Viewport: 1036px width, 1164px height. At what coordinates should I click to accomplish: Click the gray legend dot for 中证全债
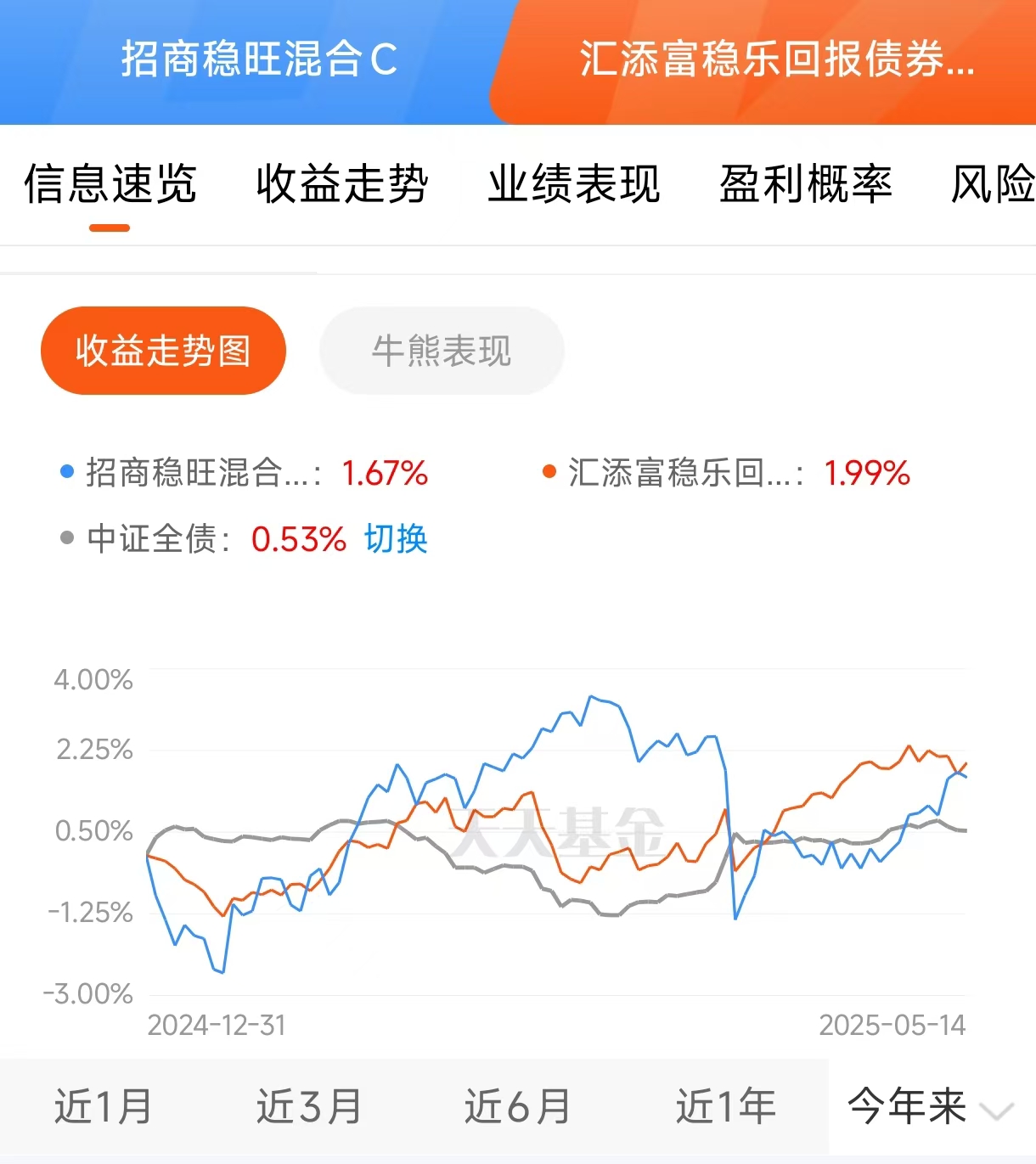tap(67, 537)
